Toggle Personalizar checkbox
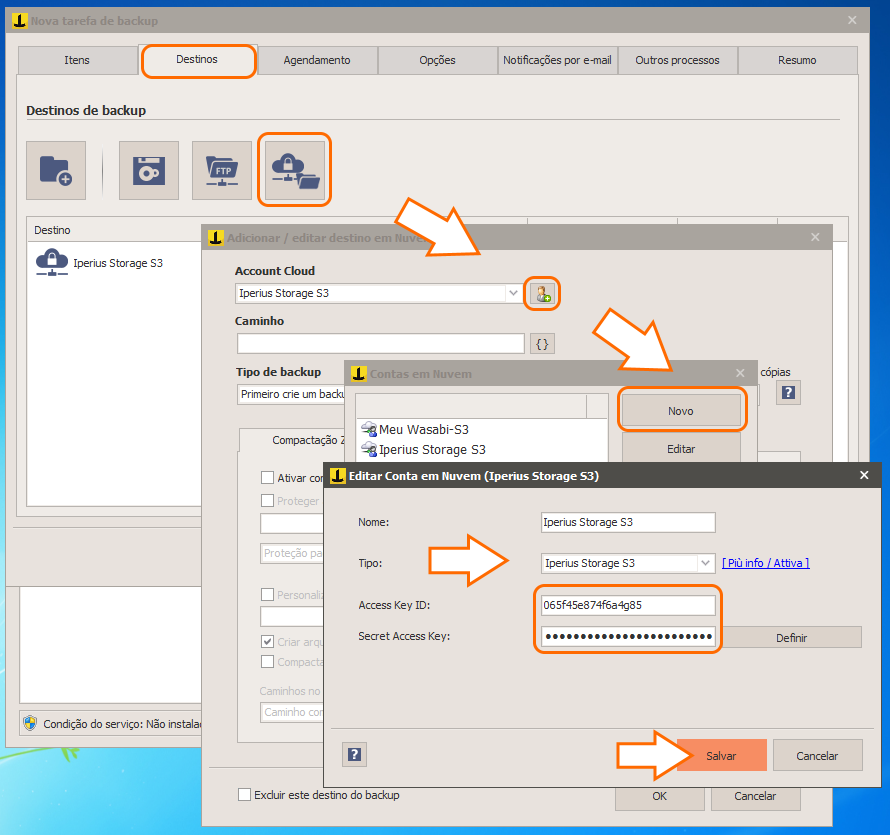This screenshot has height=835, width=890. point(267,594)
